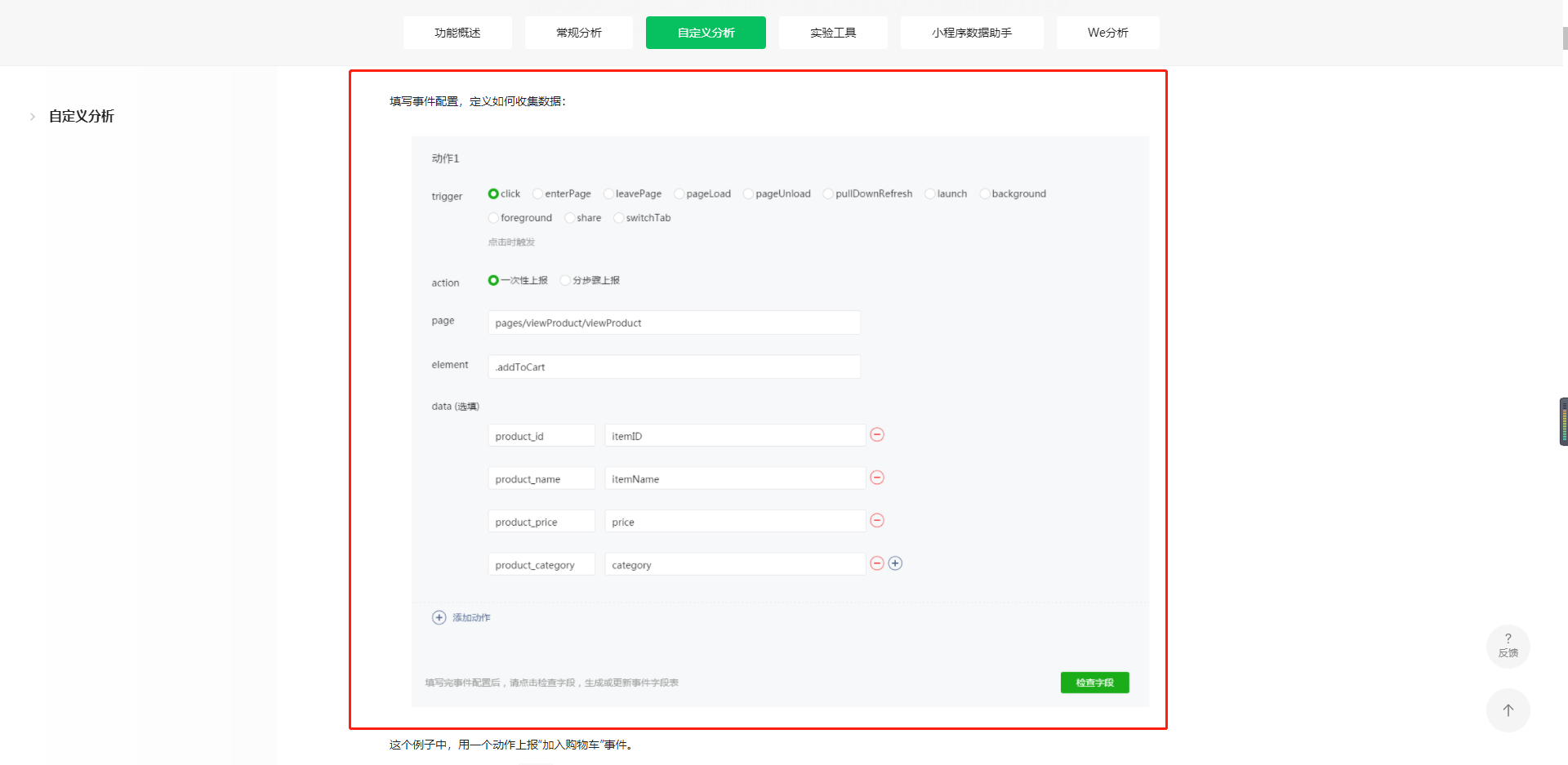Click the 添加动作 plus icon

(x=439, y=617)
